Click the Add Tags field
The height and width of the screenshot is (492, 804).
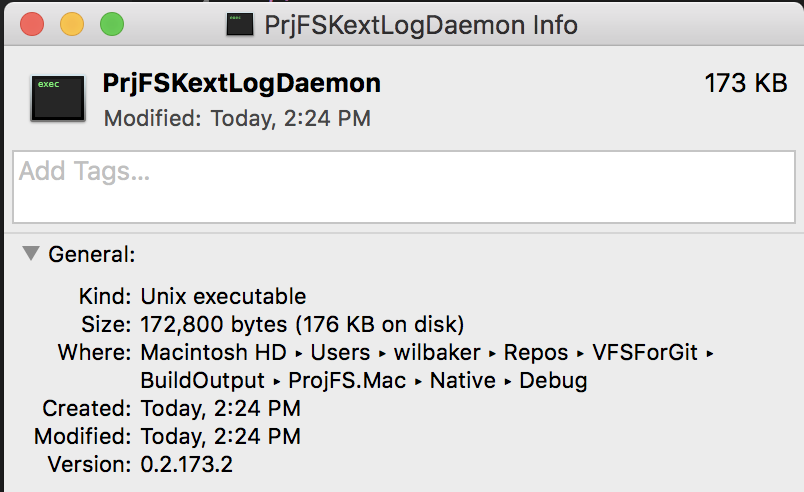pos(400,187)
